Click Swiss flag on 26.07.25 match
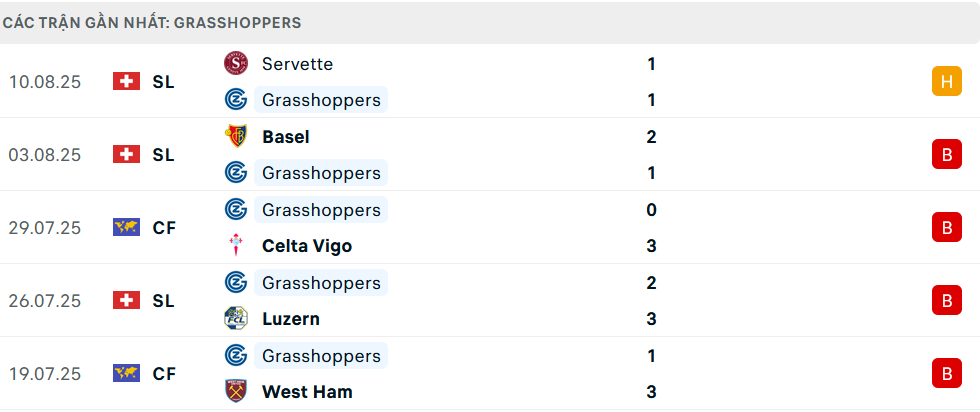 [x=127, y=301]
